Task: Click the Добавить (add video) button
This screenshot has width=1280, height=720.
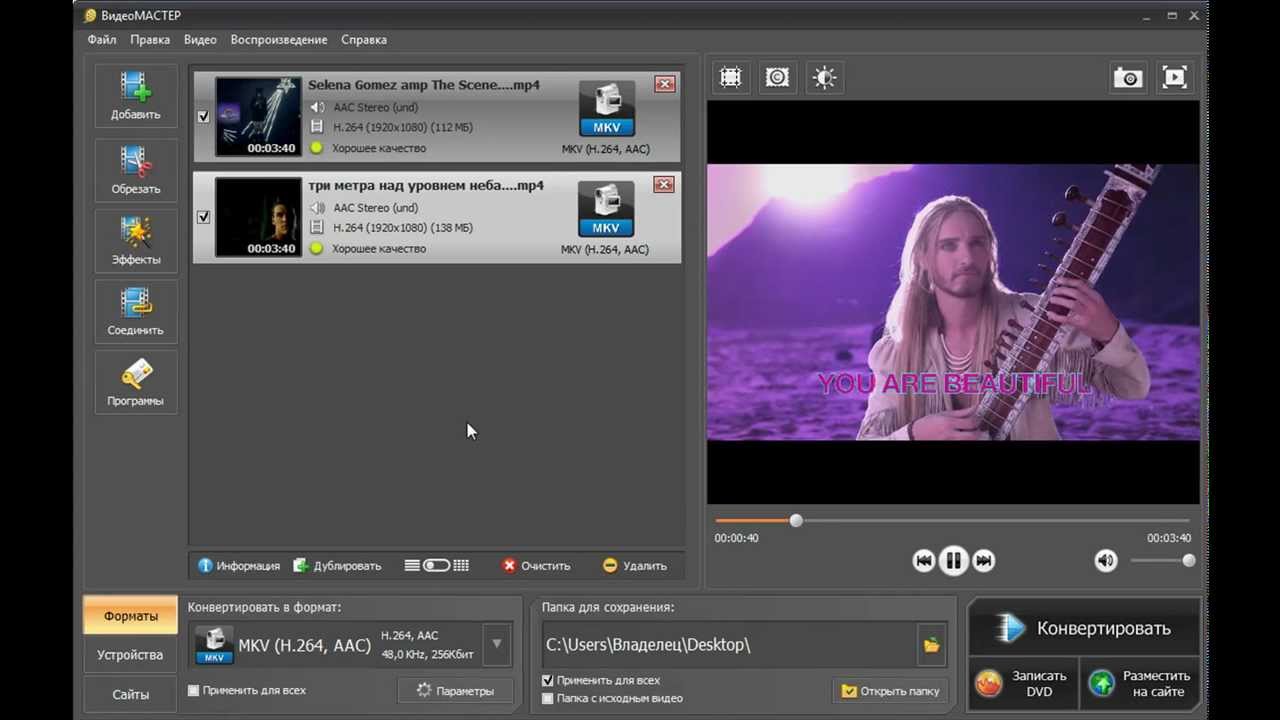Action: click(x=135, y=96)
